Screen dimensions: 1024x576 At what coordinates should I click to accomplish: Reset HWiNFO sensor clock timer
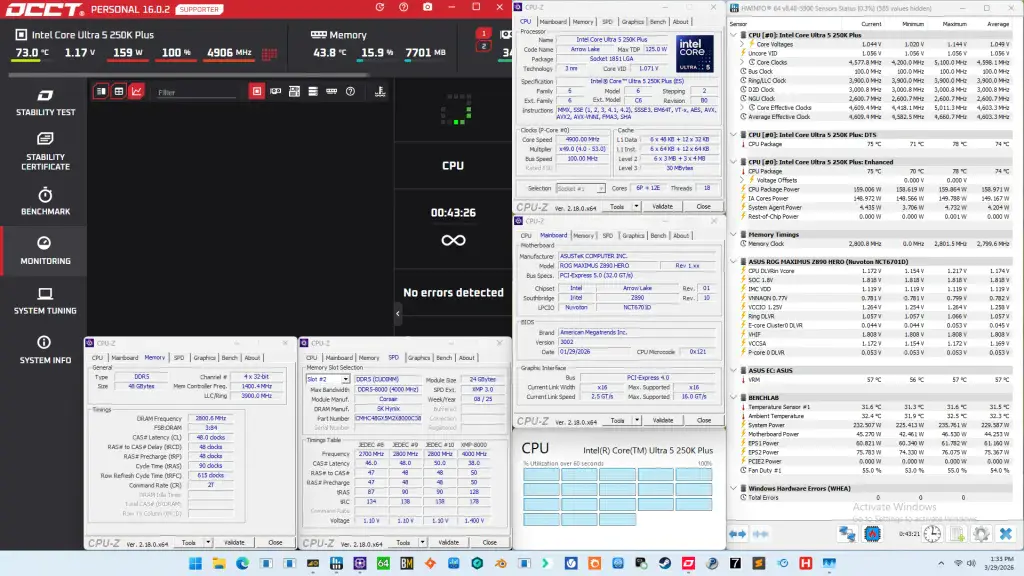[x=932, y=534]
